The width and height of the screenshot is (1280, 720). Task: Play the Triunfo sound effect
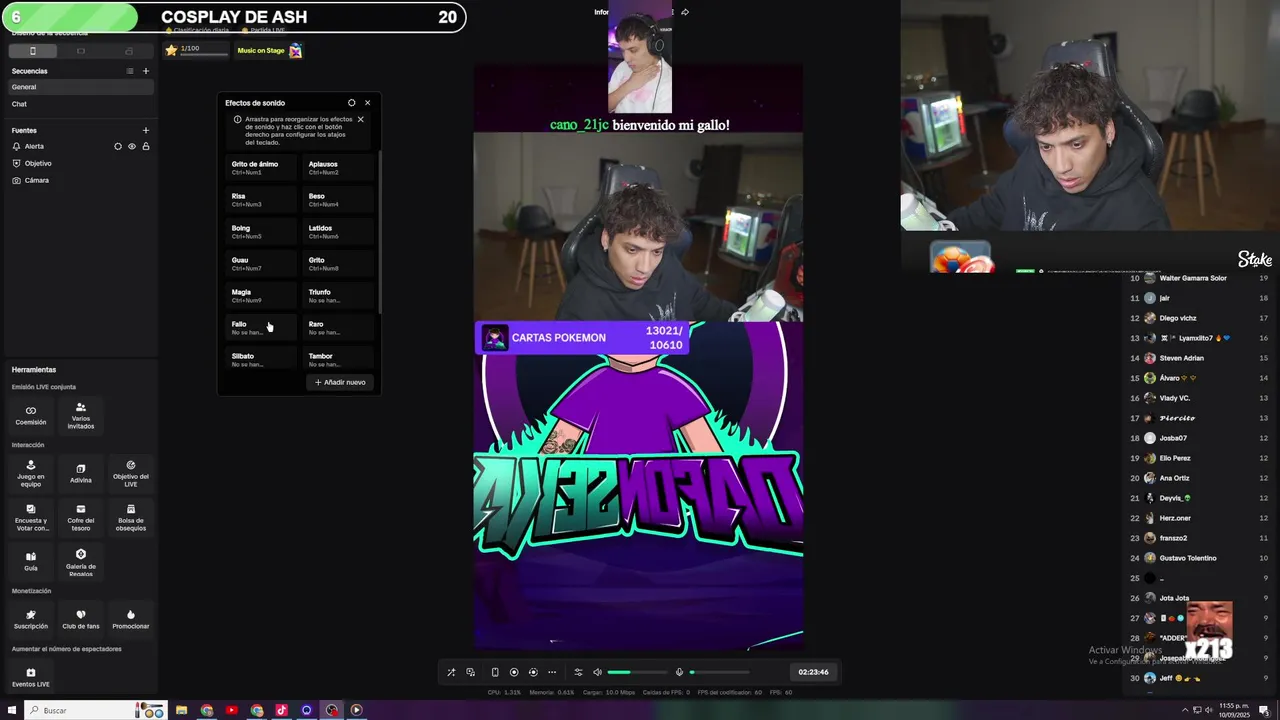[x=338, y=295]
